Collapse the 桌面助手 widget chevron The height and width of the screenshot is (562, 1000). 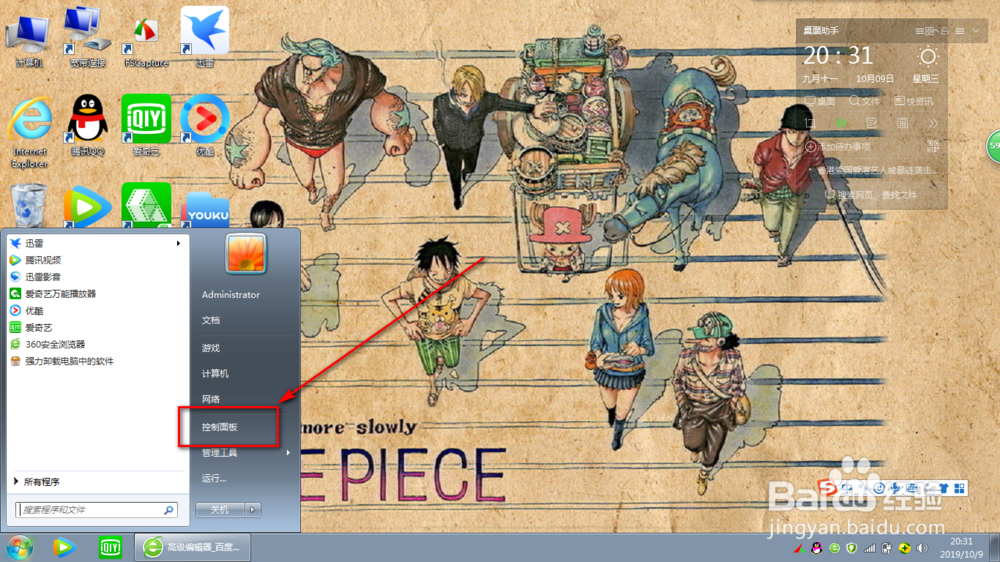976,31
